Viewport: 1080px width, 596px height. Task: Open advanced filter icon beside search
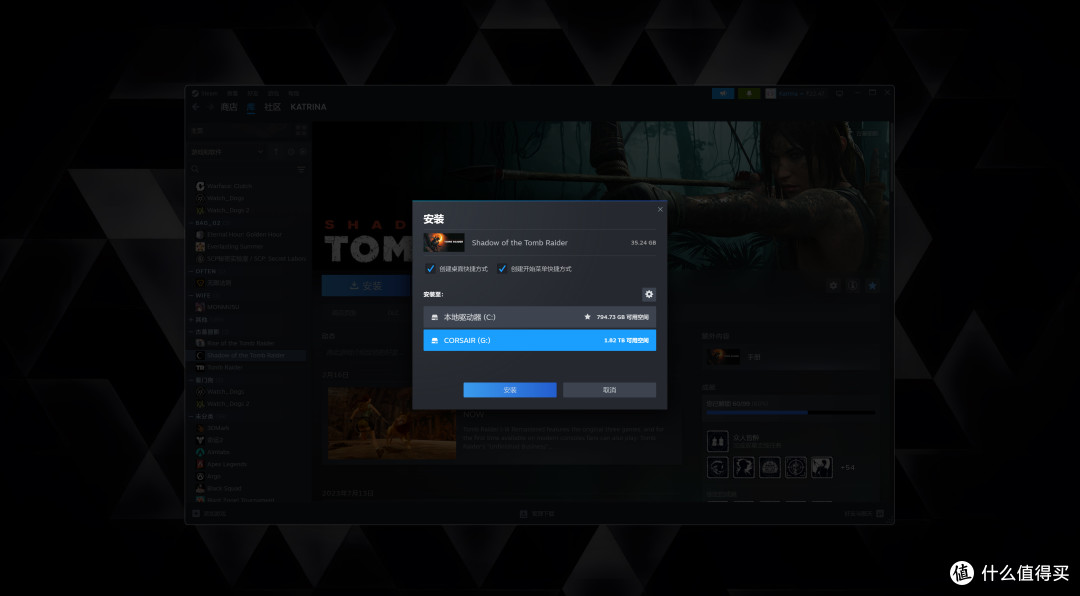pyautogui.click(x=301, y=169)
